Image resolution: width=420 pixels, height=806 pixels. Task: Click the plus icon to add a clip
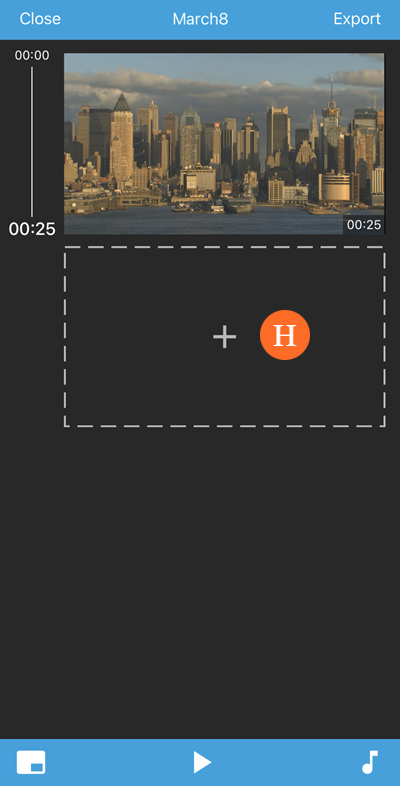225,337
